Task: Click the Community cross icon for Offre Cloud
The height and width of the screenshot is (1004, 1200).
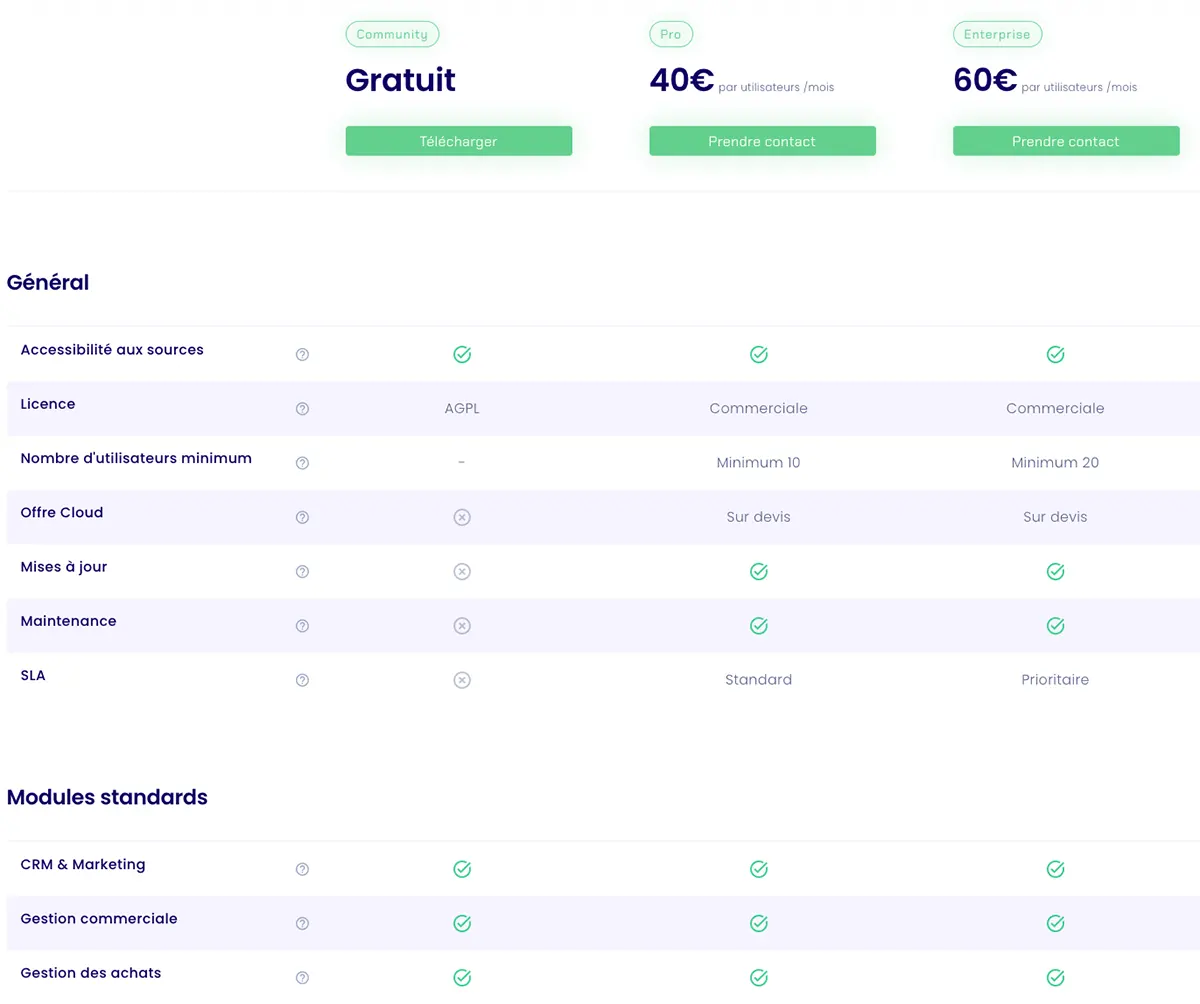Action: pos(462,518)
